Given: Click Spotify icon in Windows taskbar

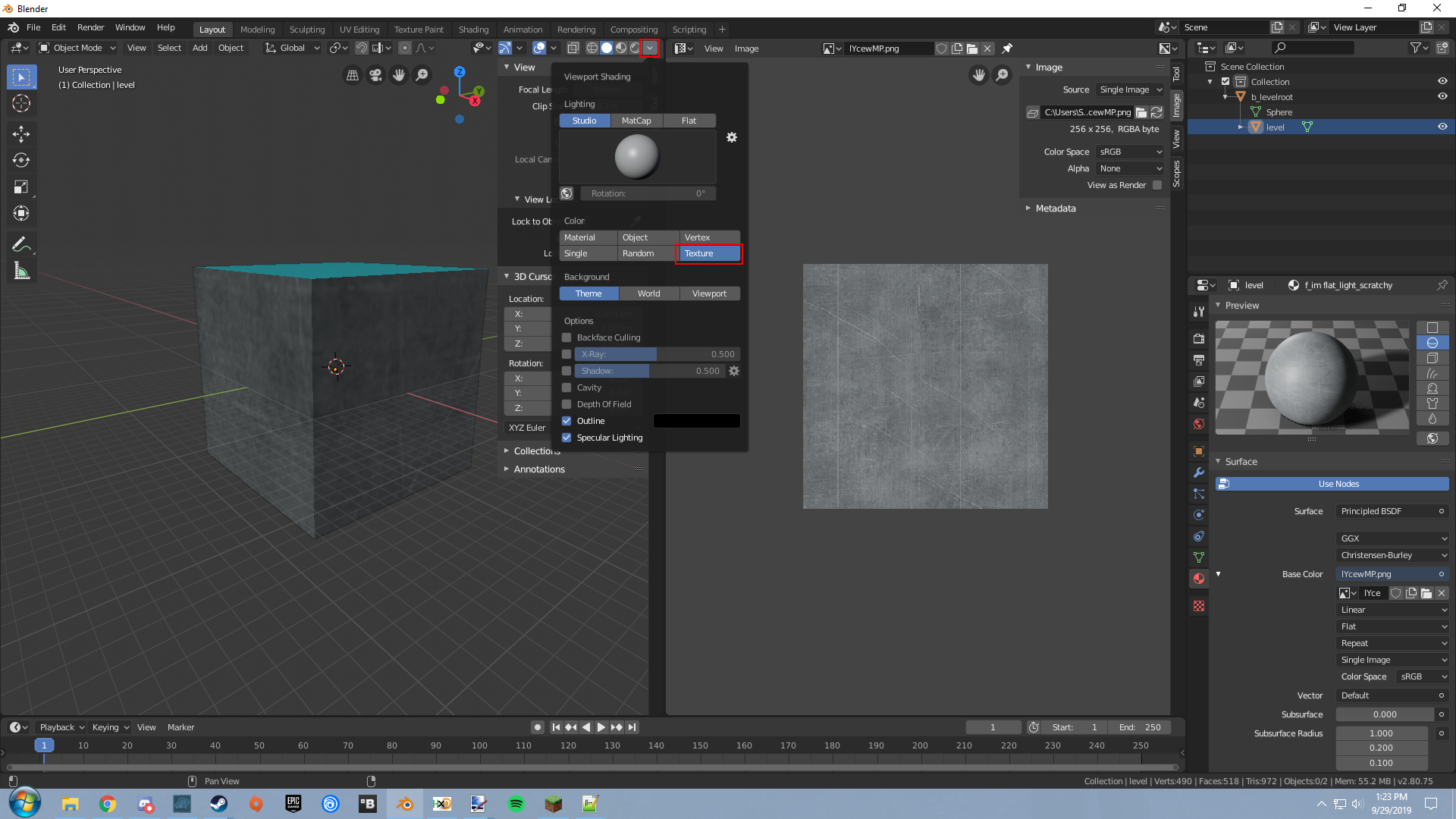Looking at the screenshot, I should (x=516, y=804).
